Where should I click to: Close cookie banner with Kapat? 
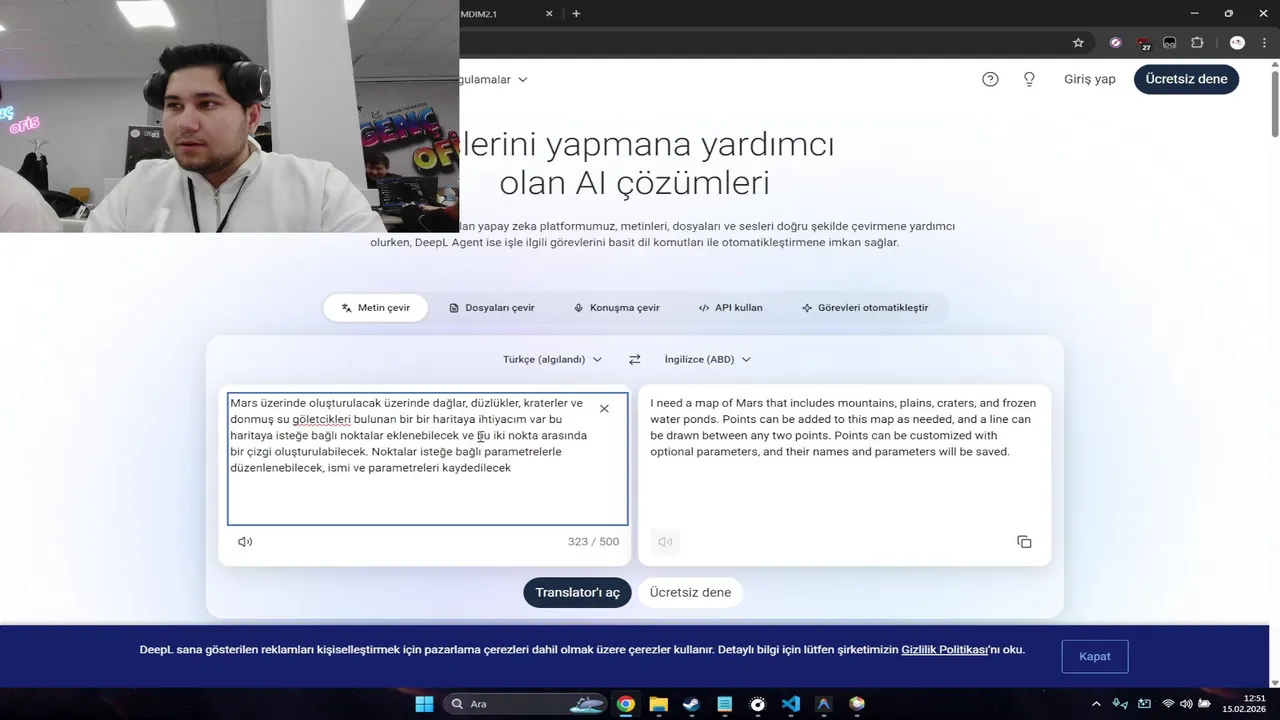(x=1094, y=656)
